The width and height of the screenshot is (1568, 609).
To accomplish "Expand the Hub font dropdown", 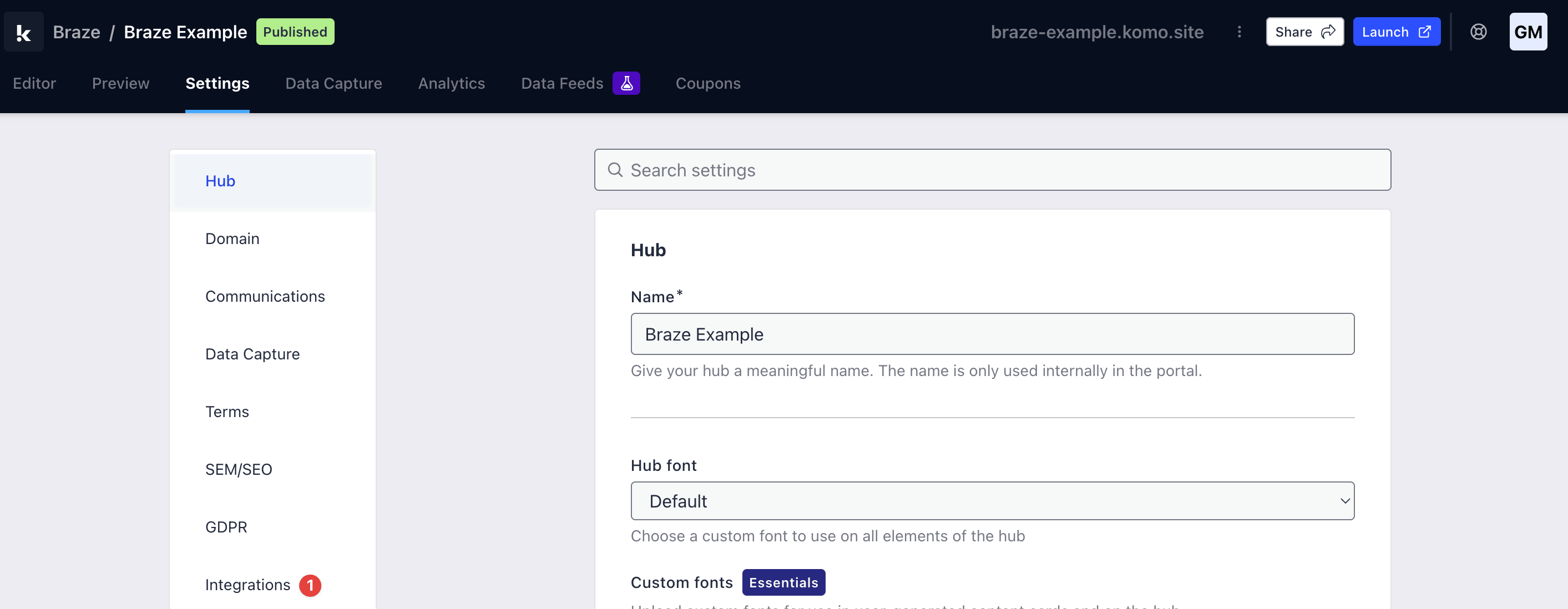I will pos(992,501).
